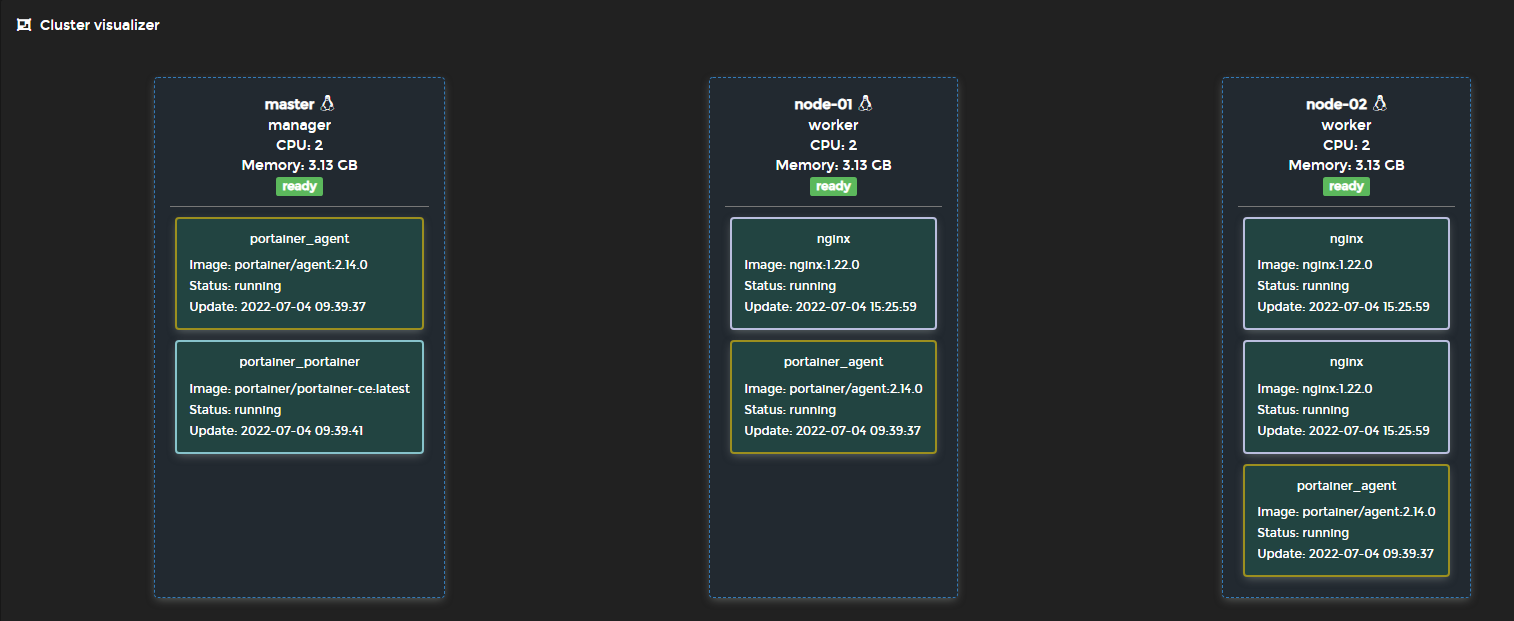Click the Linux penguin icon beside node-01
The image size is (1514, 621).
click(864, 102)
